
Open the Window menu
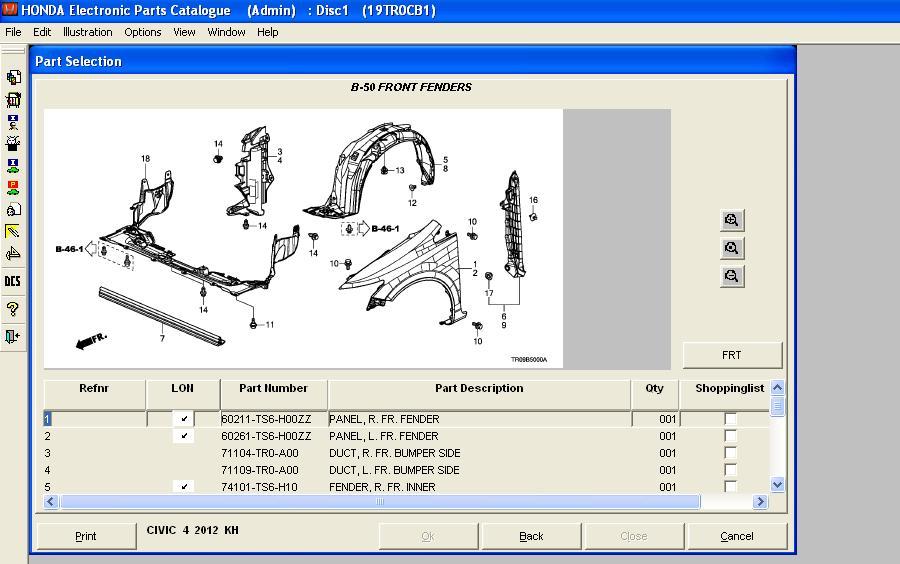(226, 32)
